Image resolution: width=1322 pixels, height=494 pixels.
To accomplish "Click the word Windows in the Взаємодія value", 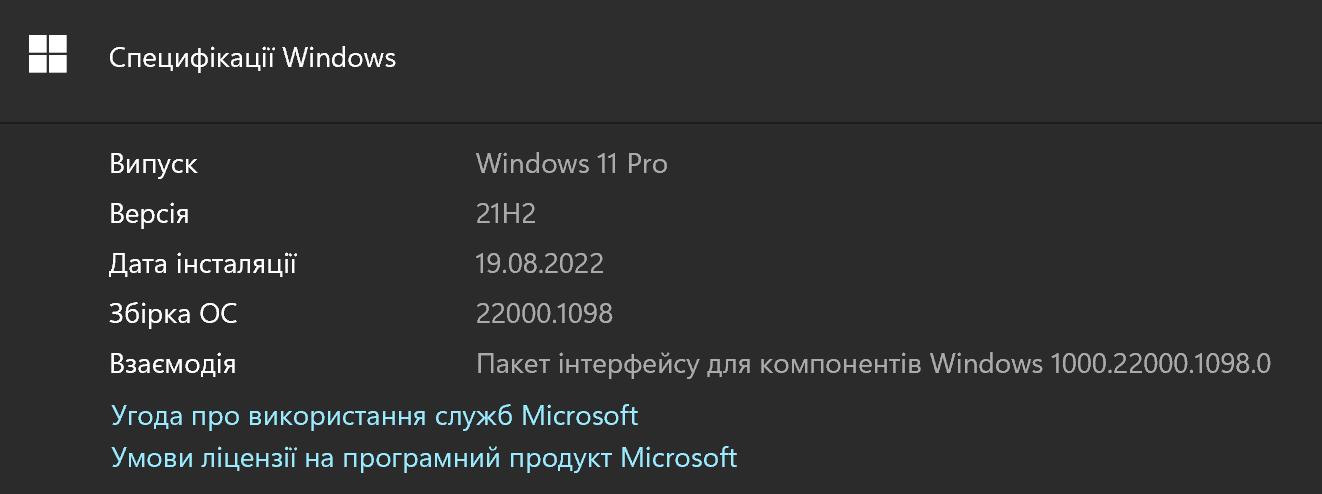I will 986,364.
